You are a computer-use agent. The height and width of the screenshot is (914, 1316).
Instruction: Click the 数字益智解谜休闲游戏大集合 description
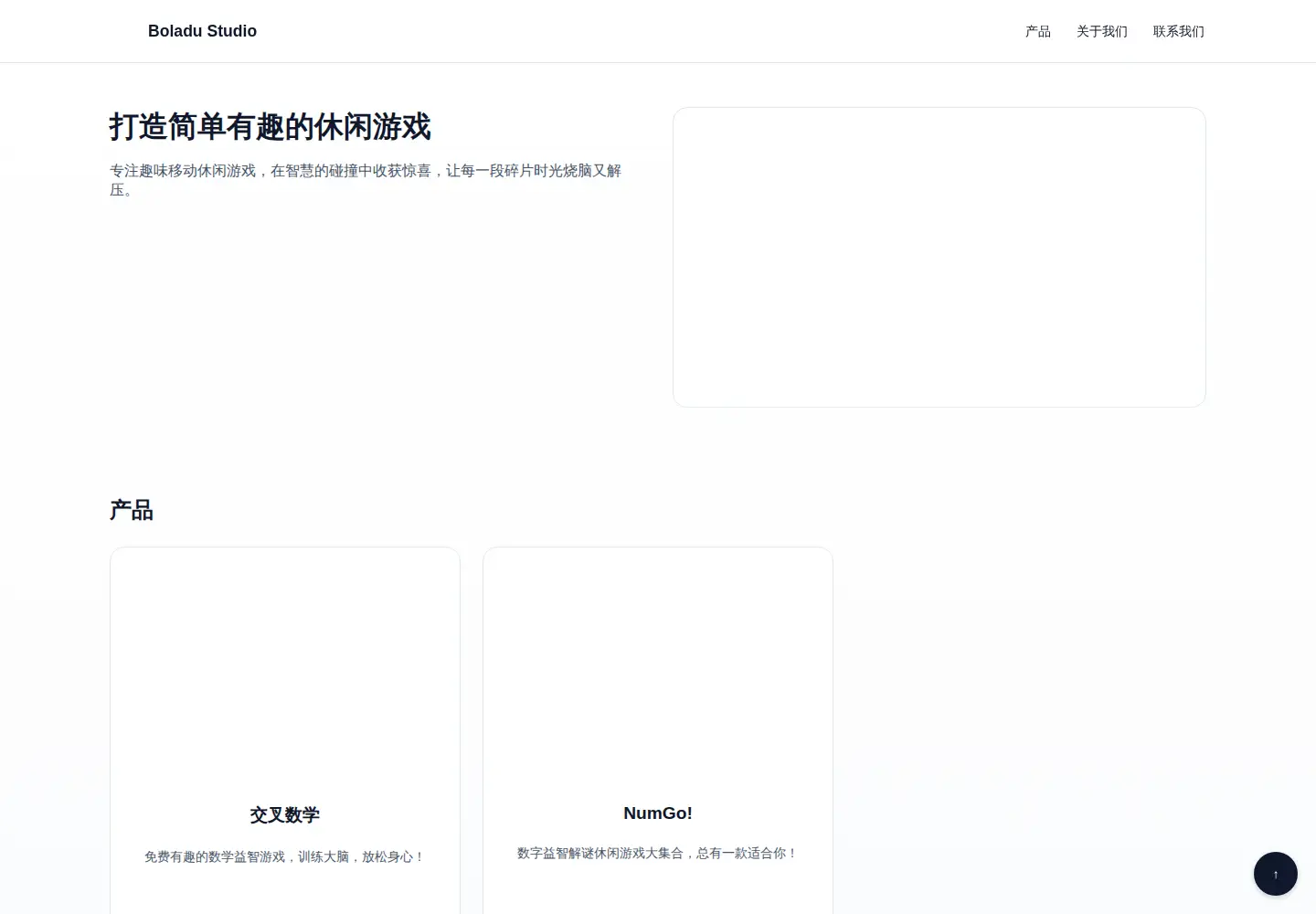click(658, 853)
